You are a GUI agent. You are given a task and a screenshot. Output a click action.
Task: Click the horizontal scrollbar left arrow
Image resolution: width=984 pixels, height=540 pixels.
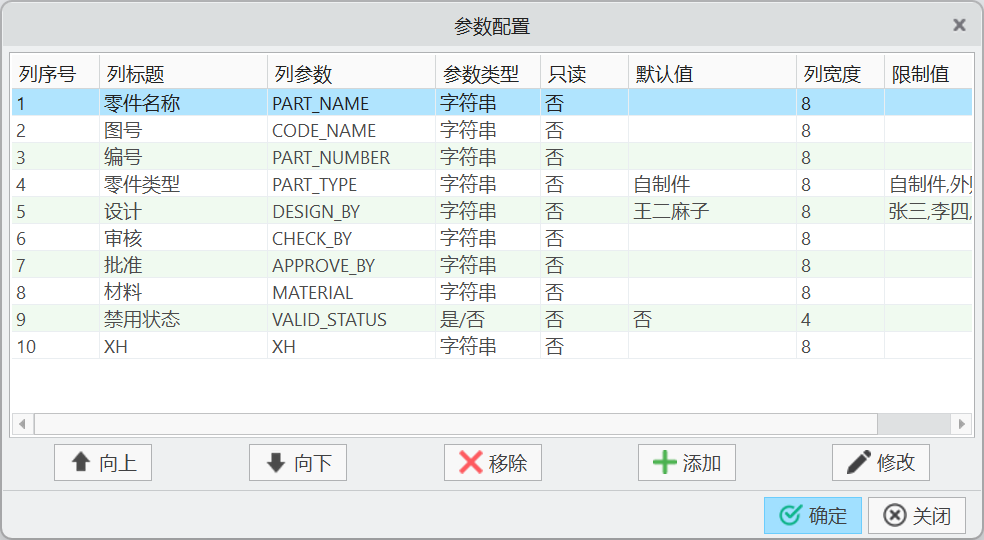22,423
